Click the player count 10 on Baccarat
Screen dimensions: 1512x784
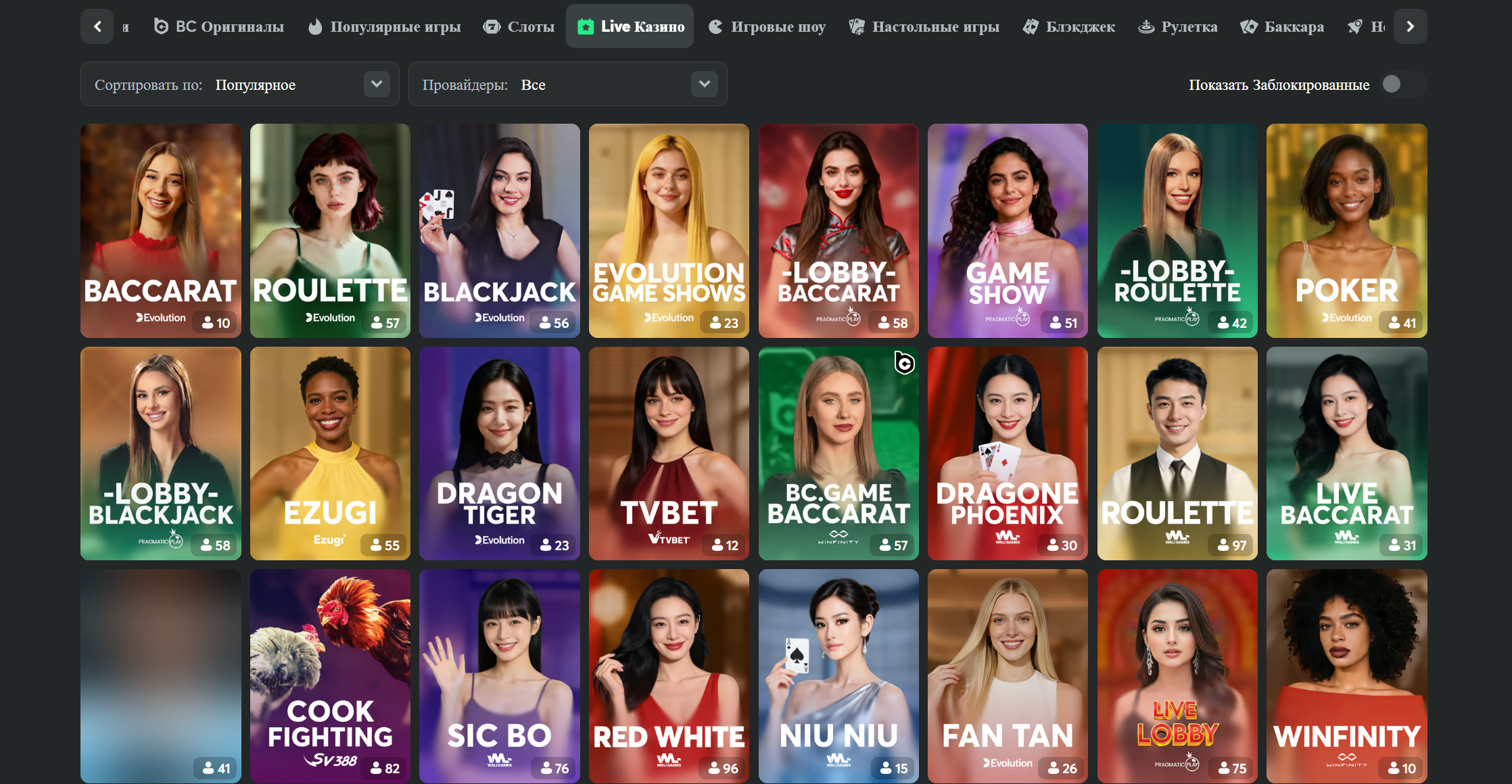216,323
